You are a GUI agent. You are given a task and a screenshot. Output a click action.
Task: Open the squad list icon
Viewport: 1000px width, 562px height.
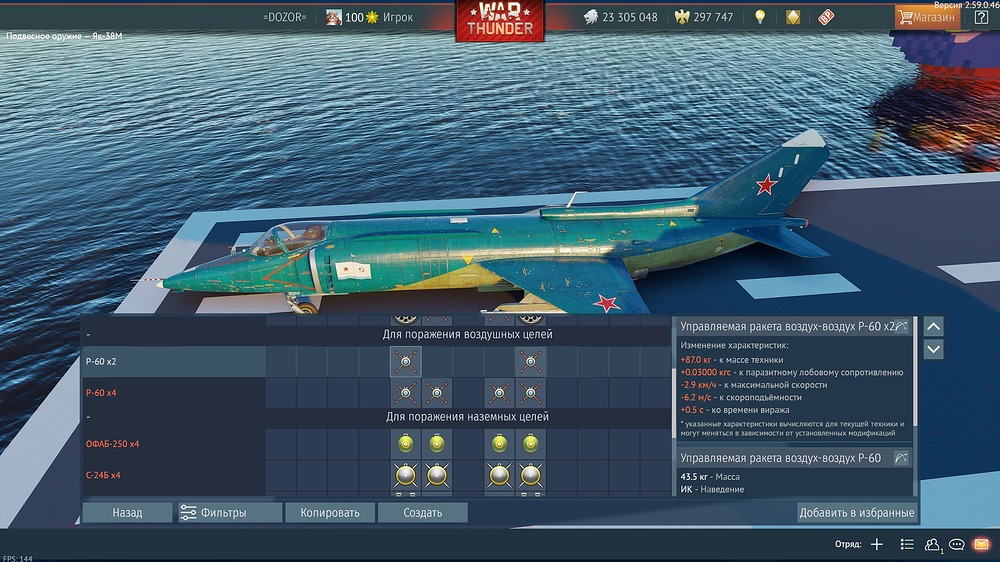[907, 544]
